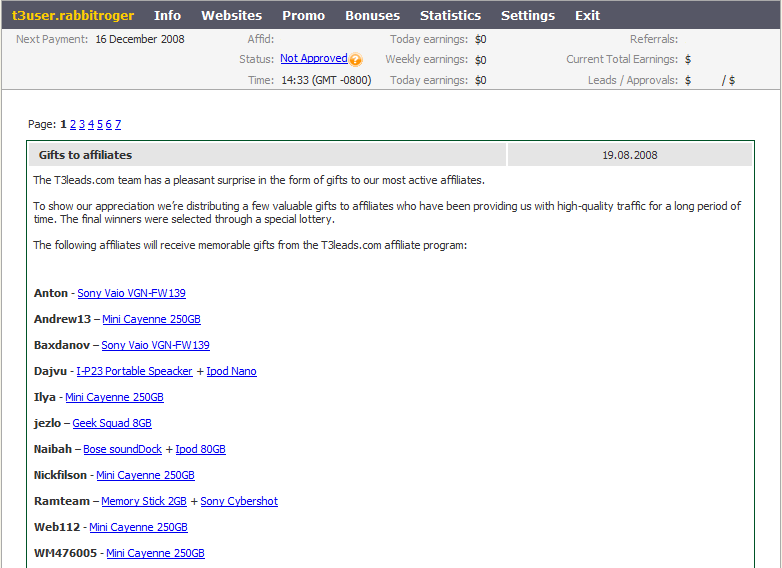
Task: Click the Affid label
Action: click(261, 39)
